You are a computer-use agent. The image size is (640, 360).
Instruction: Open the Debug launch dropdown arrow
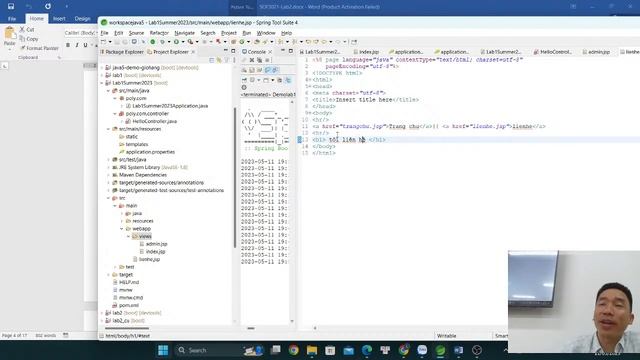pyautogui.click(x=169, y=42)
